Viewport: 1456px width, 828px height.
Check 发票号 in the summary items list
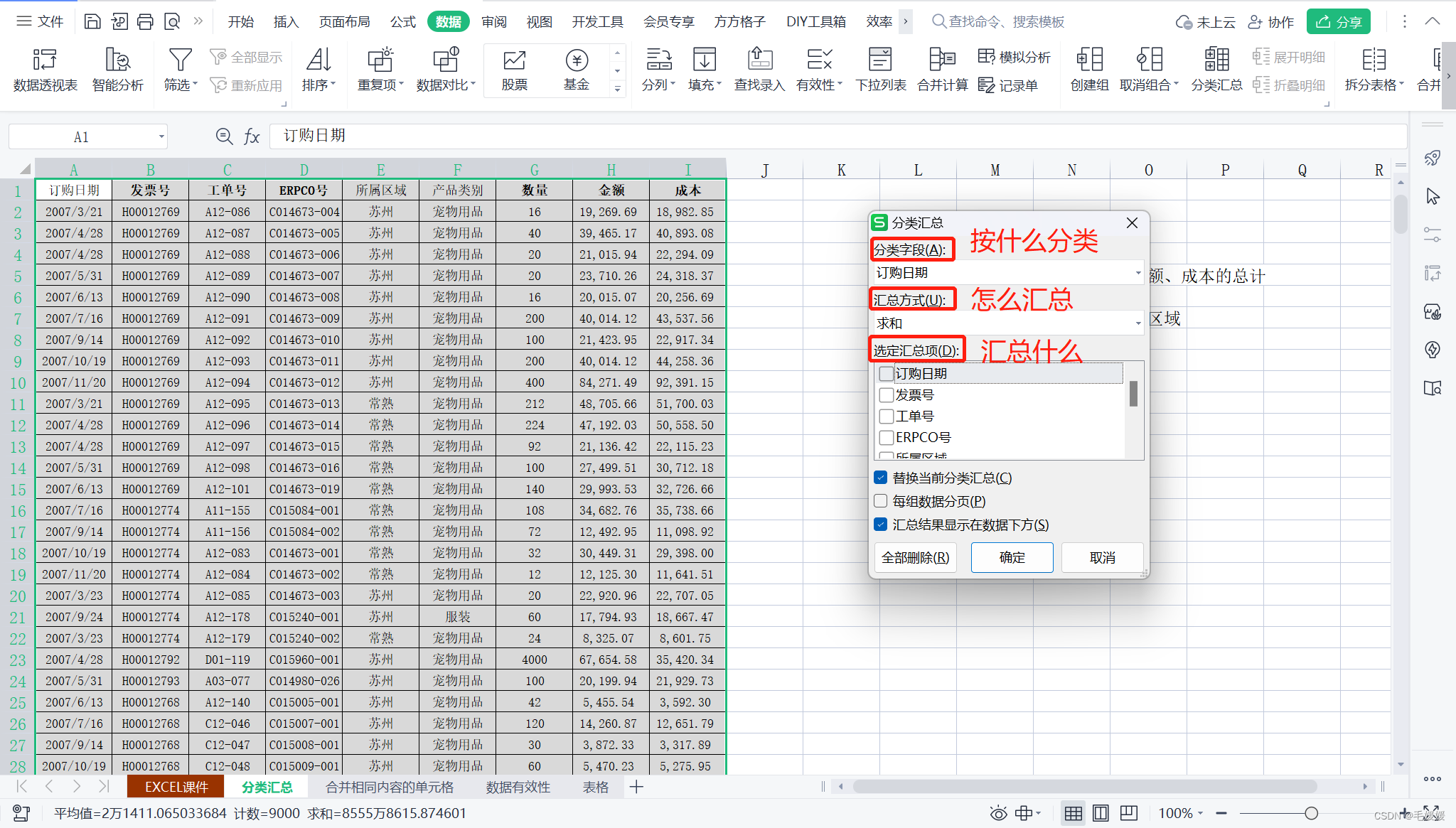pyautogui.click(x=887, y=395)
